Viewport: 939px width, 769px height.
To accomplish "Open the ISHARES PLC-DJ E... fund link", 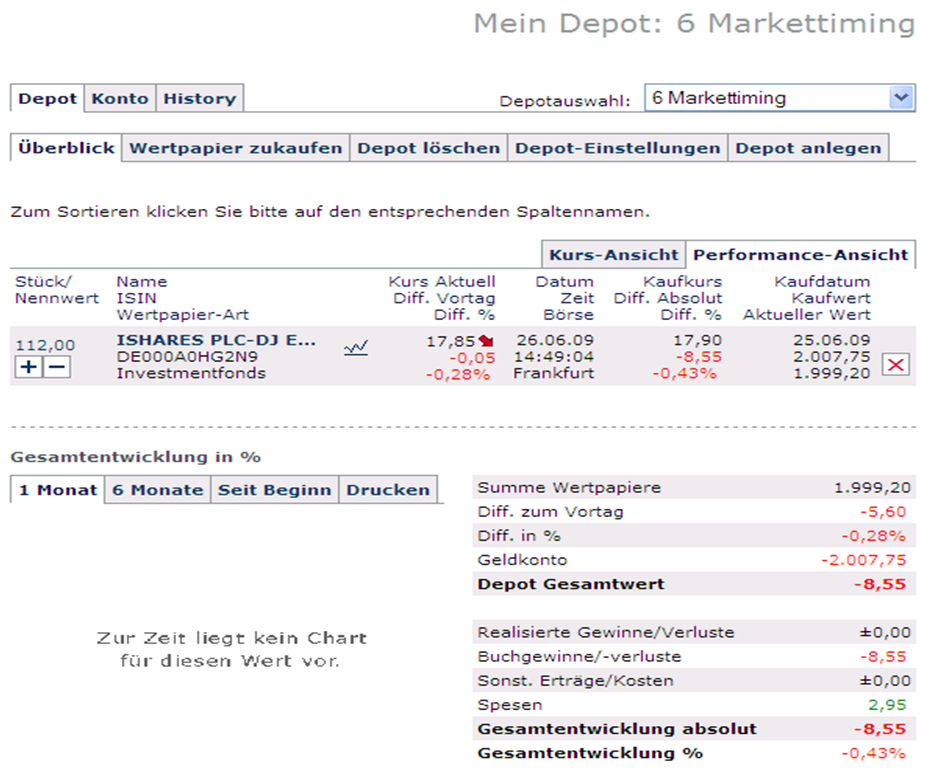I will 216,340.
